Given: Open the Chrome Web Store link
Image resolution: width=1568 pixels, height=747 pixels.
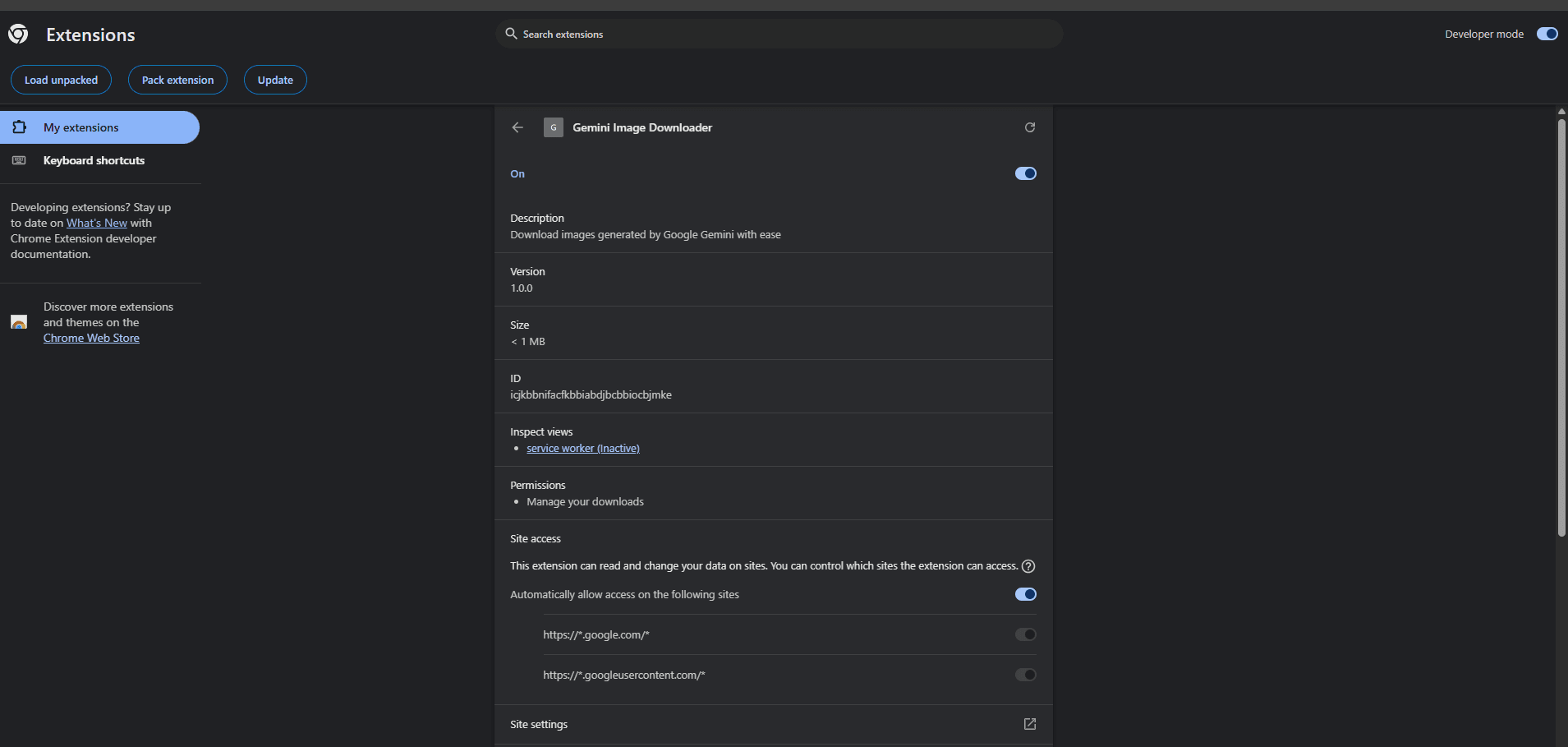Looking at the screenshot, I should click(91, 338).
